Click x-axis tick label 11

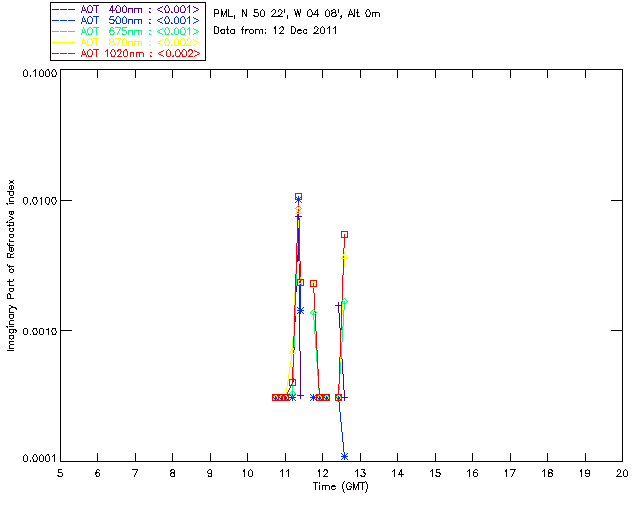click(x=285, y=473)
